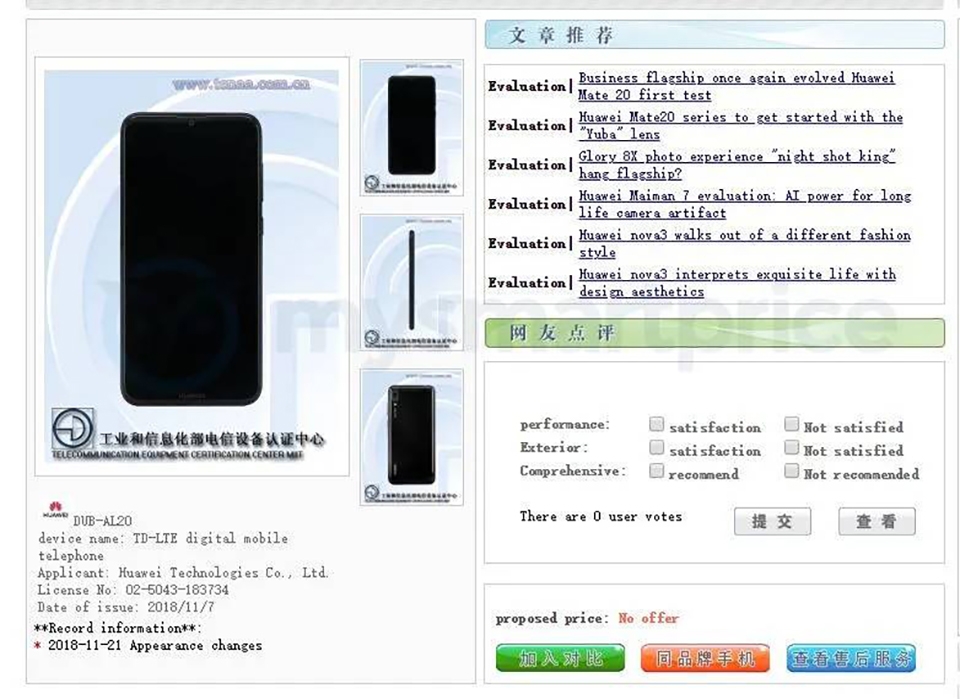Click the 文章推荐 section header
This screenshot has width=960, height=699.
tap(714, 35)
